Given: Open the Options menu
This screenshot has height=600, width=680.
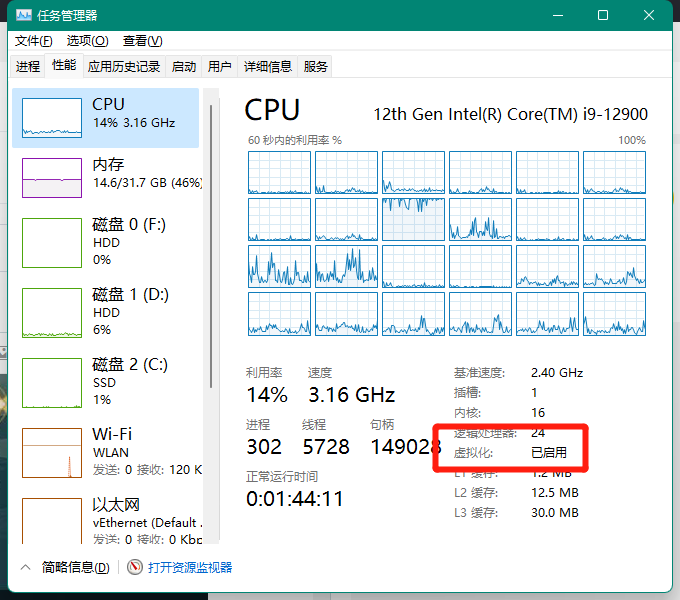Looking at the screenshot, I should 87,41.
